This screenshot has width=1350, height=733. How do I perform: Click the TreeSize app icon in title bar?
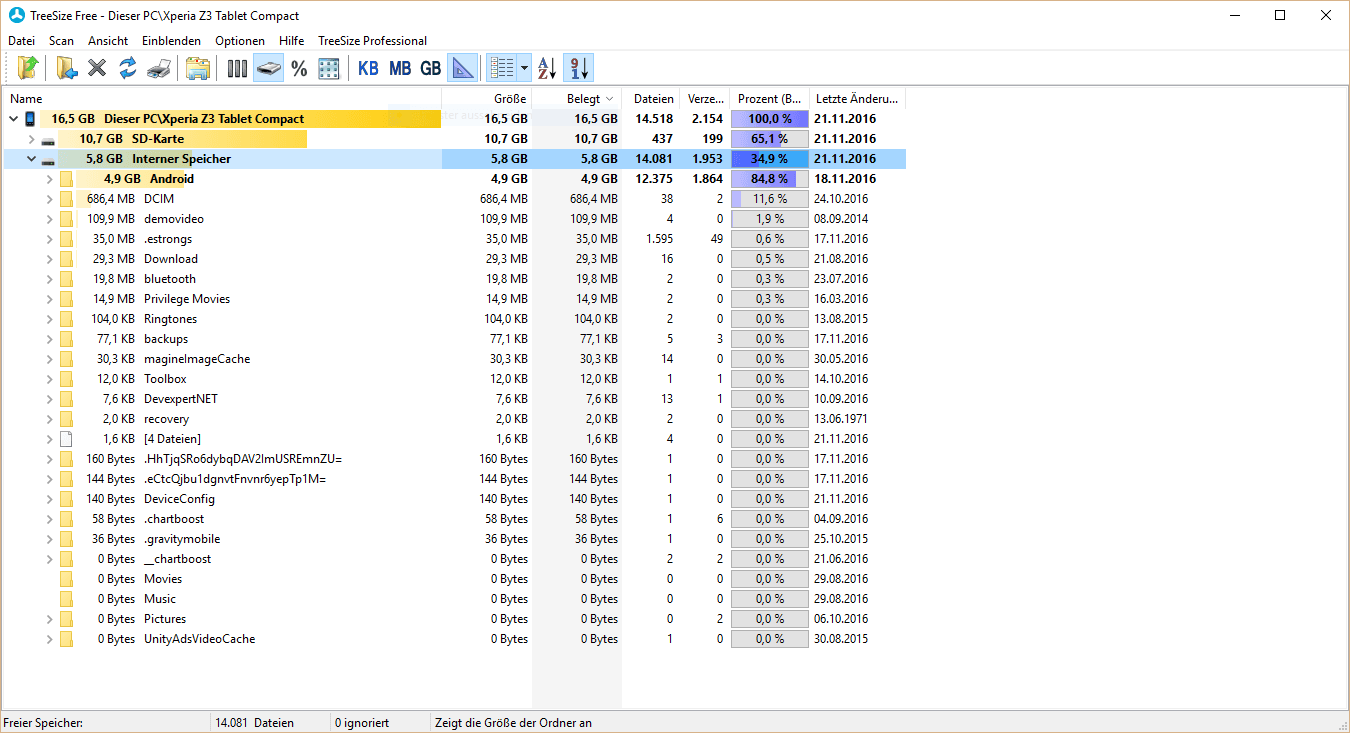(16, 15)
